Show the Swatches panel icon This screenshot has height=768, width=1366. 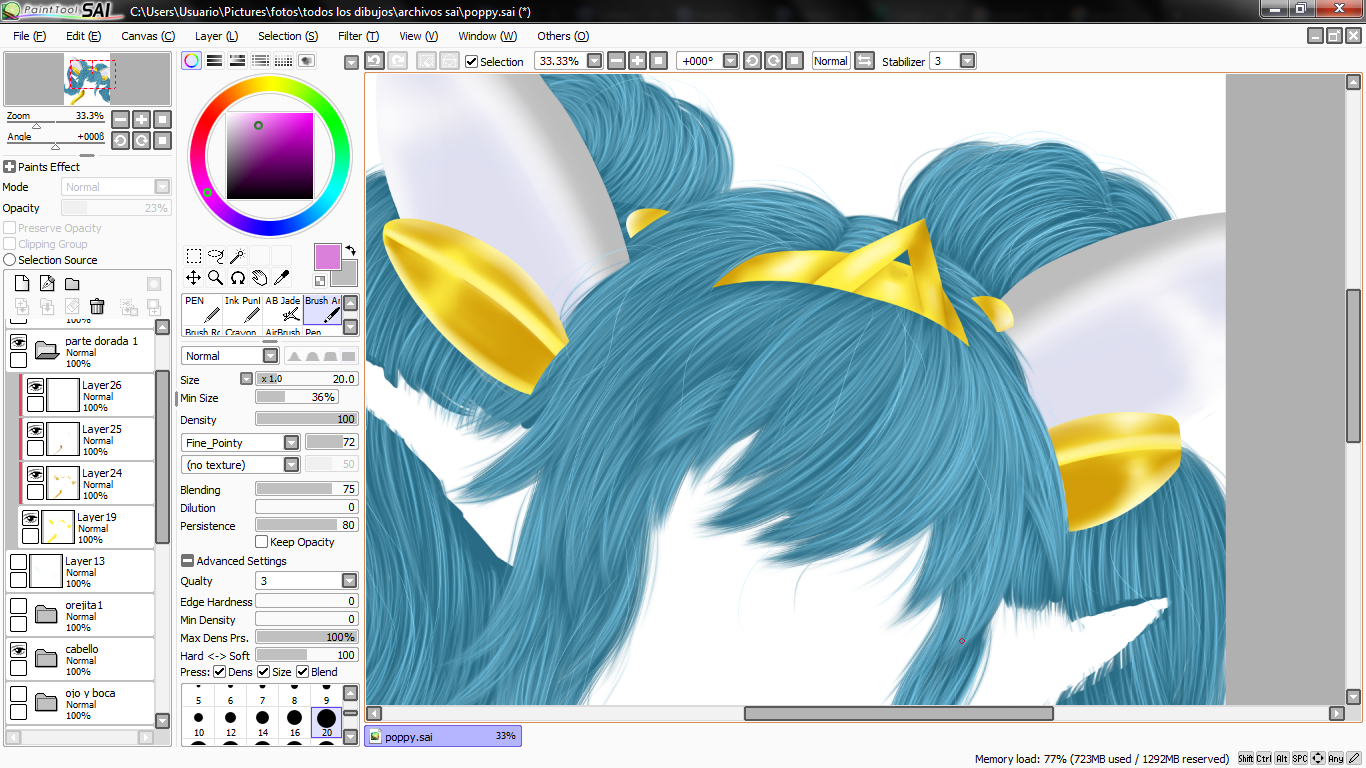[x=283, y=61]
